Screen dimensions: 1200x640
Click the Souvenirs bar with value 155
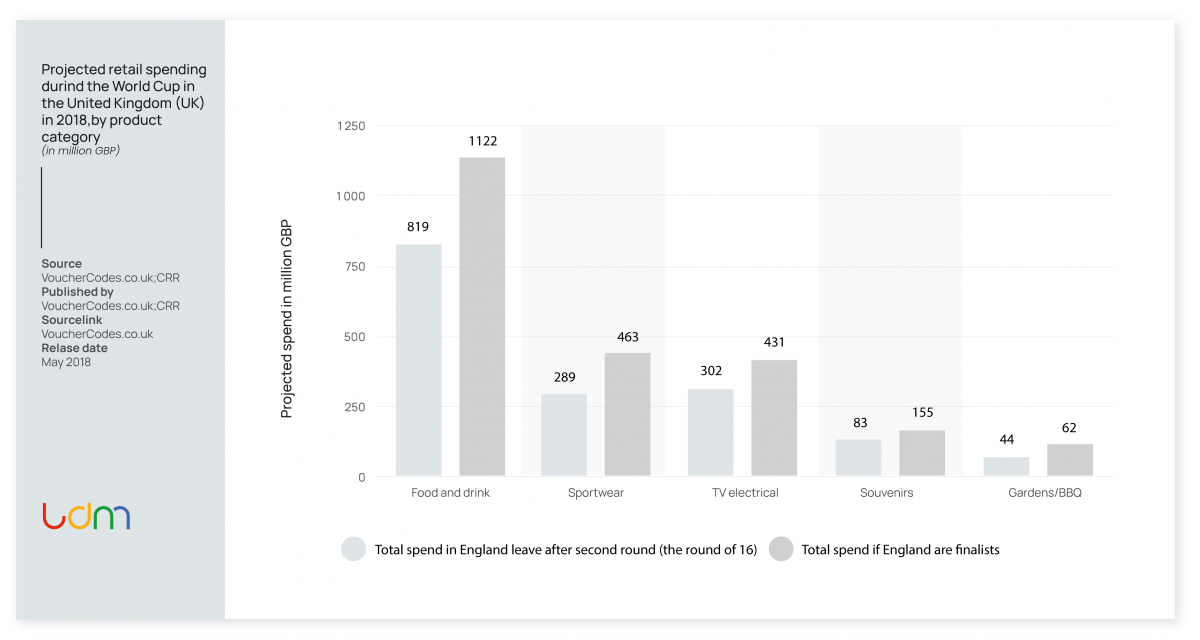click(x=921, y=453)
